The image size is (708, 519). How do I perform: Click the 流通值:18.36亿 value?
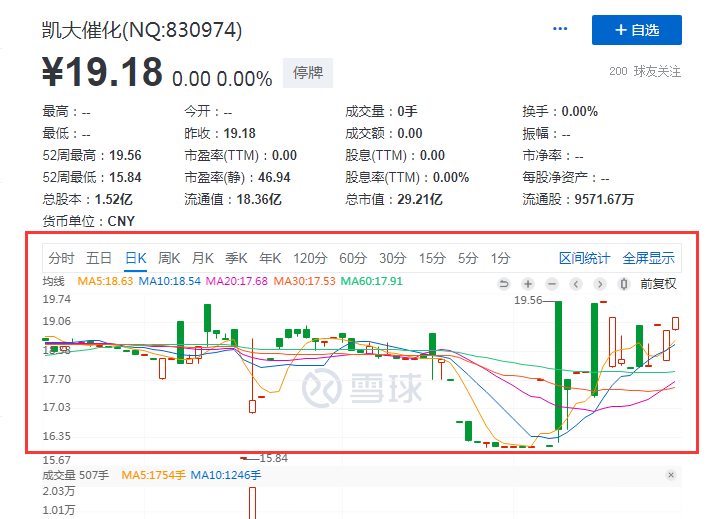[x=233, y=199]
